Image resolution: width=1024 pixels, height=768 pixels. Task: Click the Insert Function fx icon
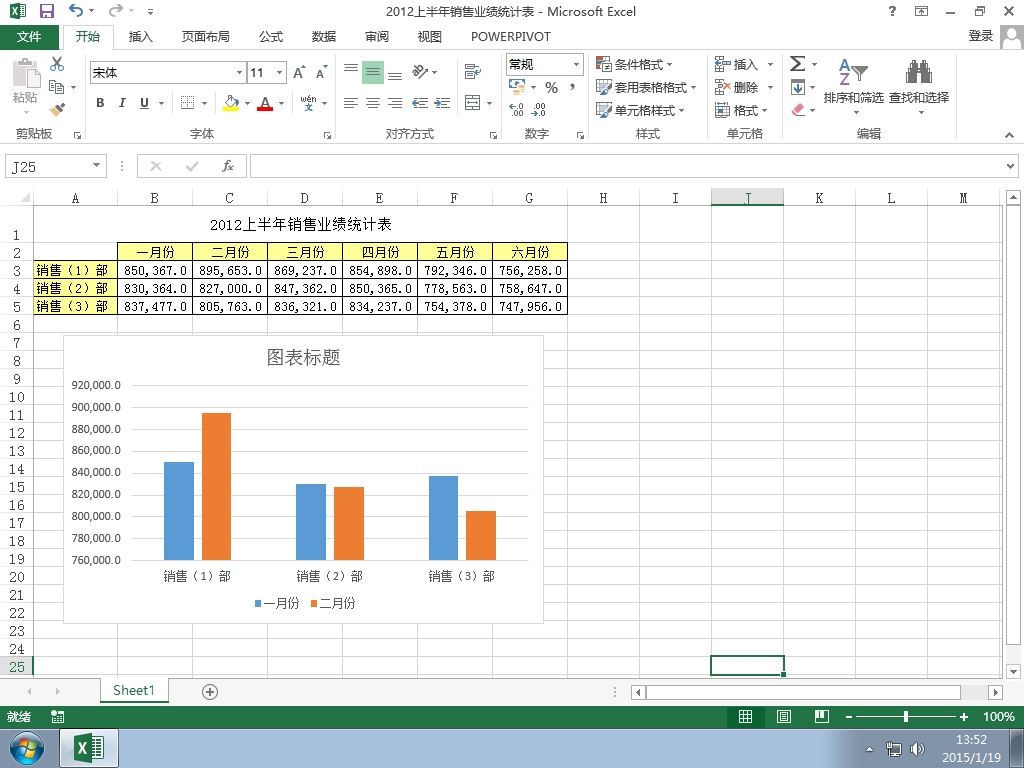[x=227, y=166]
